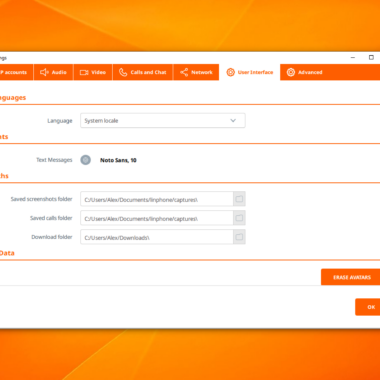Open Text Messages font picker icon
Screen dimensions: 380x380
(86, 160)
